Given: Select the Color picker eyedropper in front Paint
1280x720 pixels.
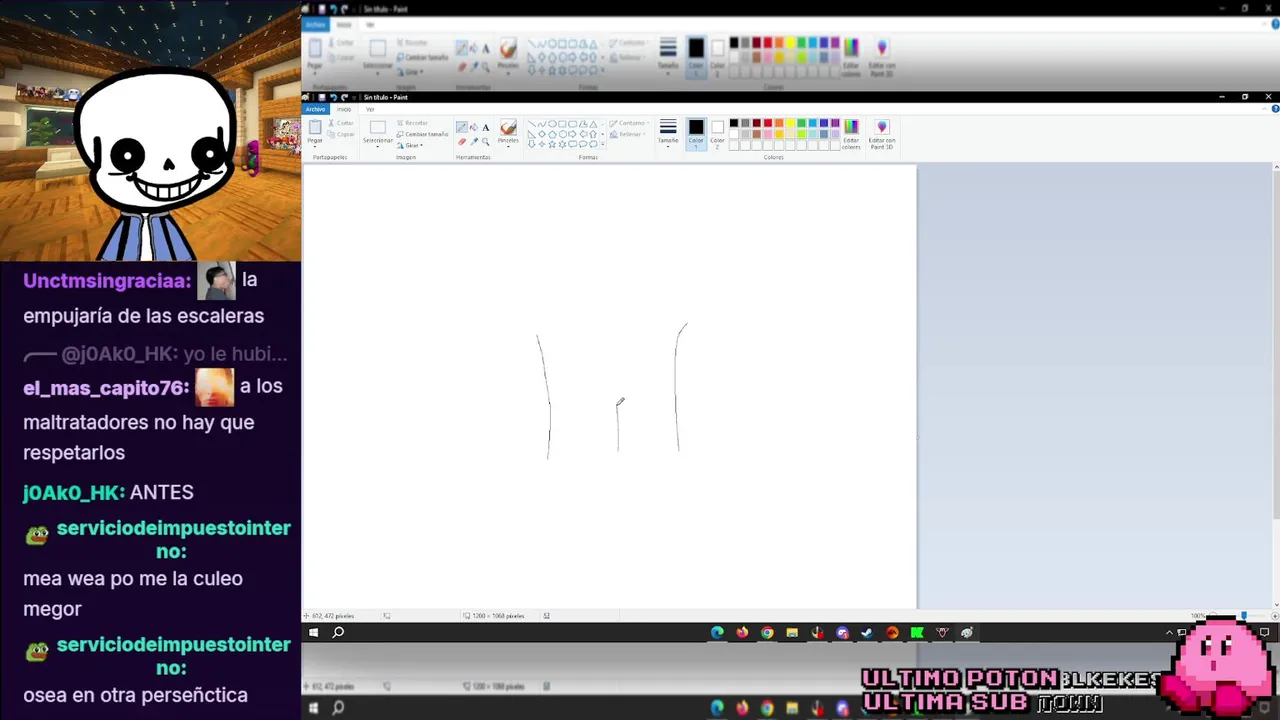Looking at the screenshot, I should click(x=474, y=142).
